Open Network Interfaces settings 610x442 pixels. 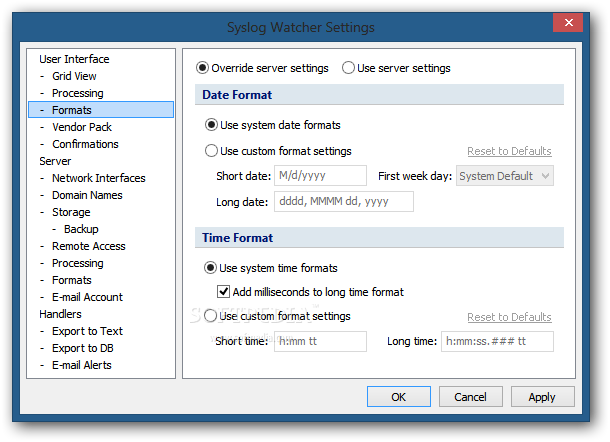click(99, 178)
